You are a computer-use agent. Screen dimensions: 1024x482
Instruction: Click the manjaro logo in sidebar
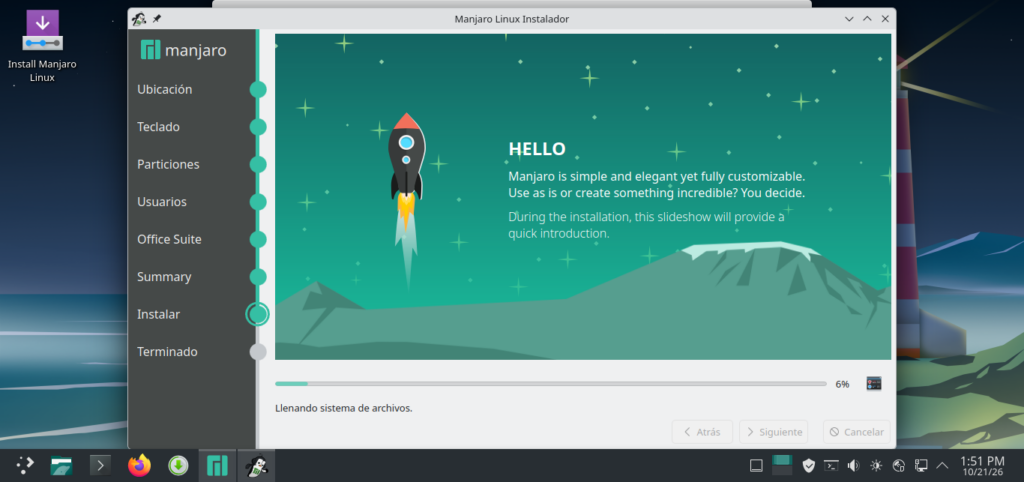[184, 50]
